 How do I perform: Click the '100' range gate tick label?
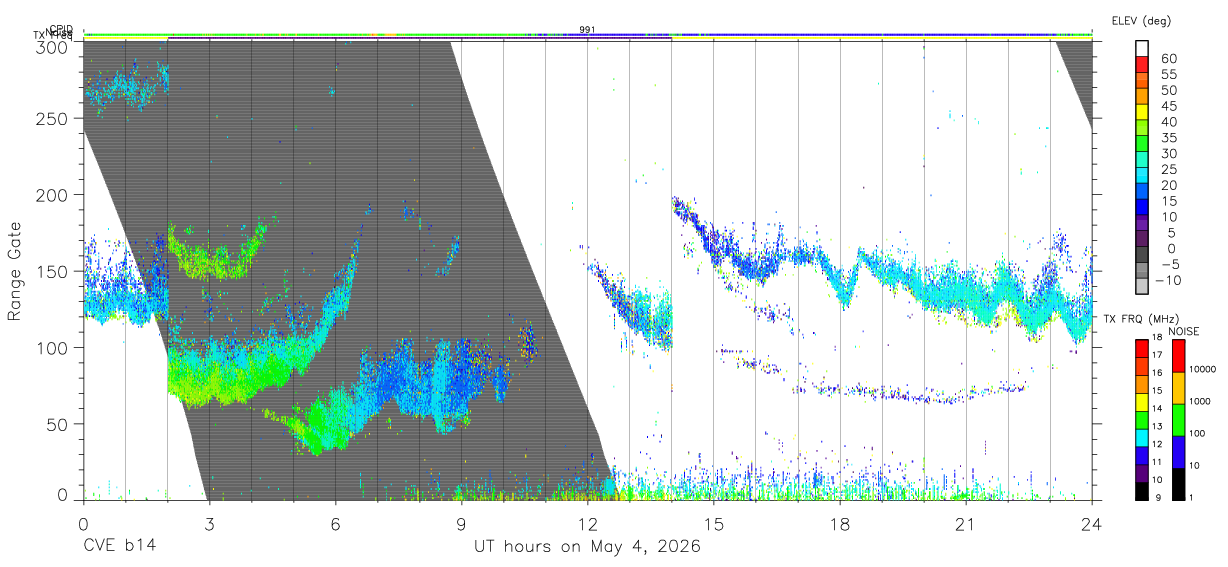pyautogui.click(x=52, y=347)
